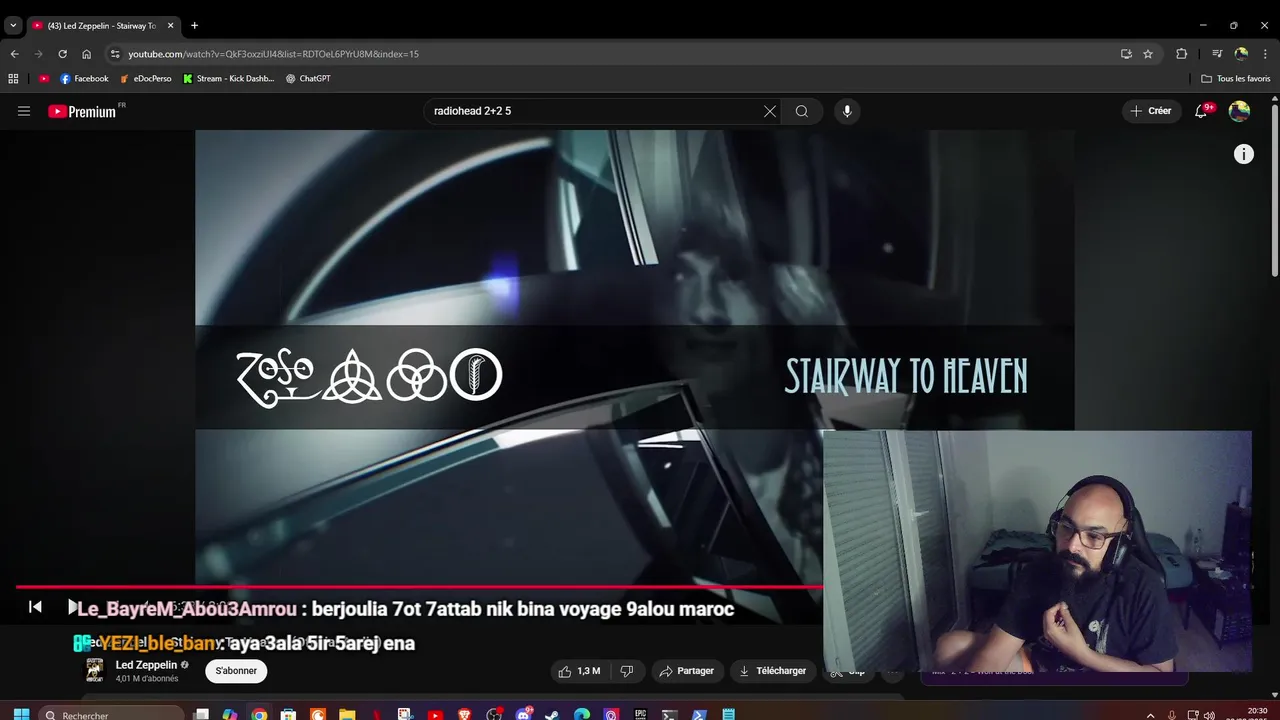Open the YouTube hamburger guide menu
The height and width of the screenshot is (720, 1280).
tap(24, 111)
